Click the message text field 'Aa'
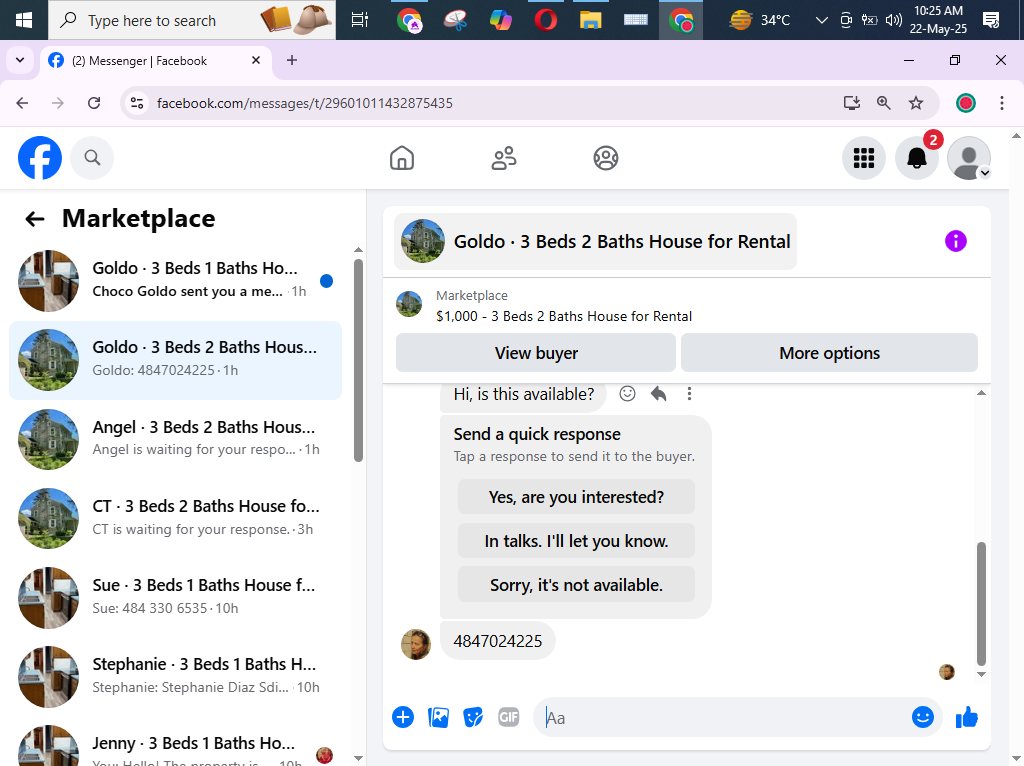 point(722,718)
